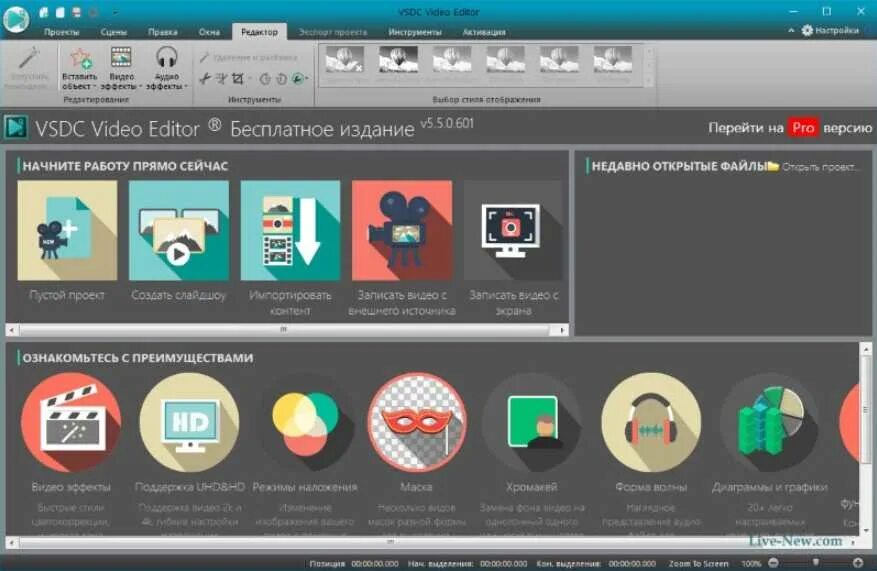
Task: Open the Вставить объект dropdown
Action: (x=79, y=68)
